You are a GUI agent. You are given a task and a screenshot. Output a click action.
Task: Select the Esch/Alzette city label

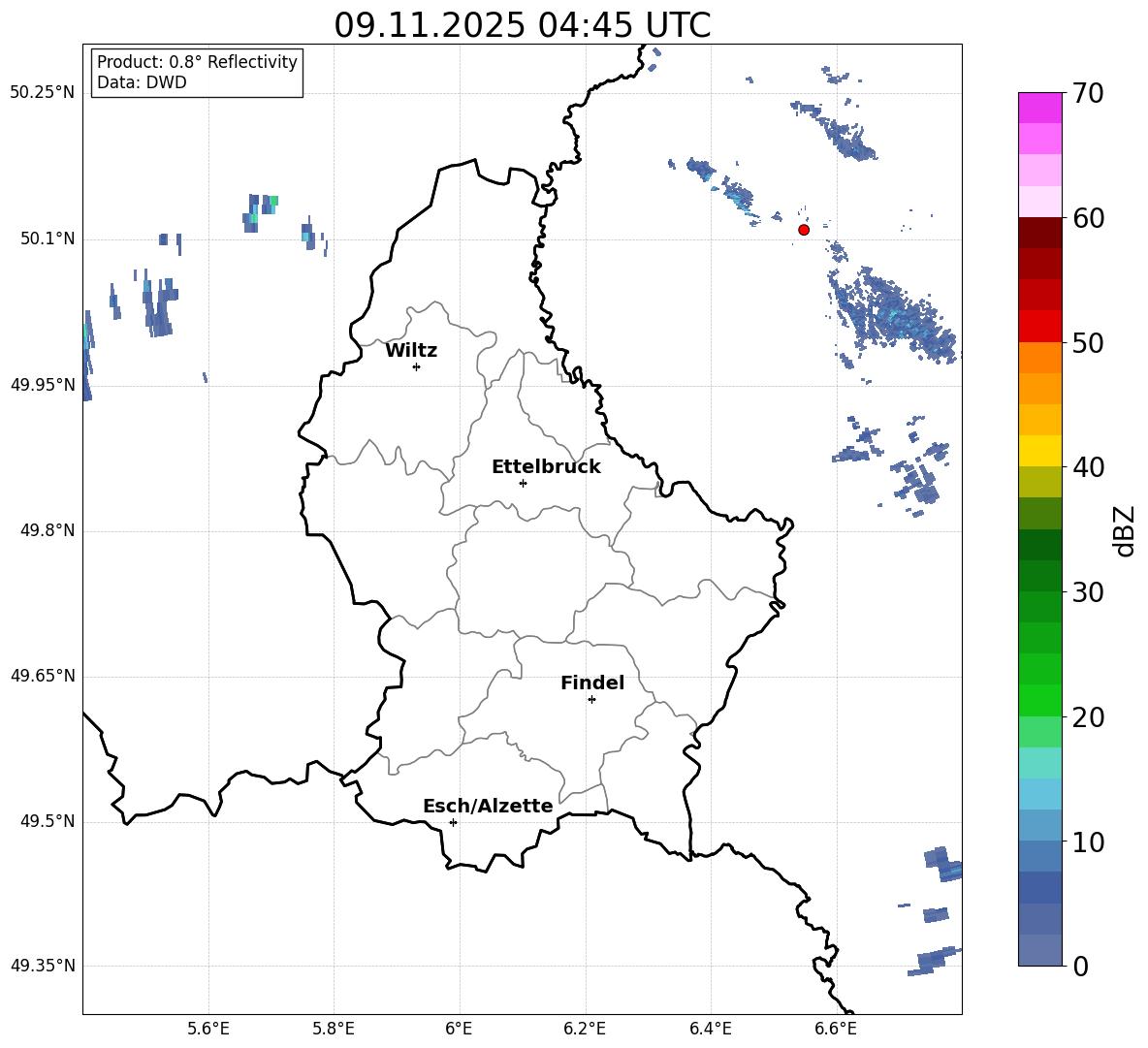[489, 806]
